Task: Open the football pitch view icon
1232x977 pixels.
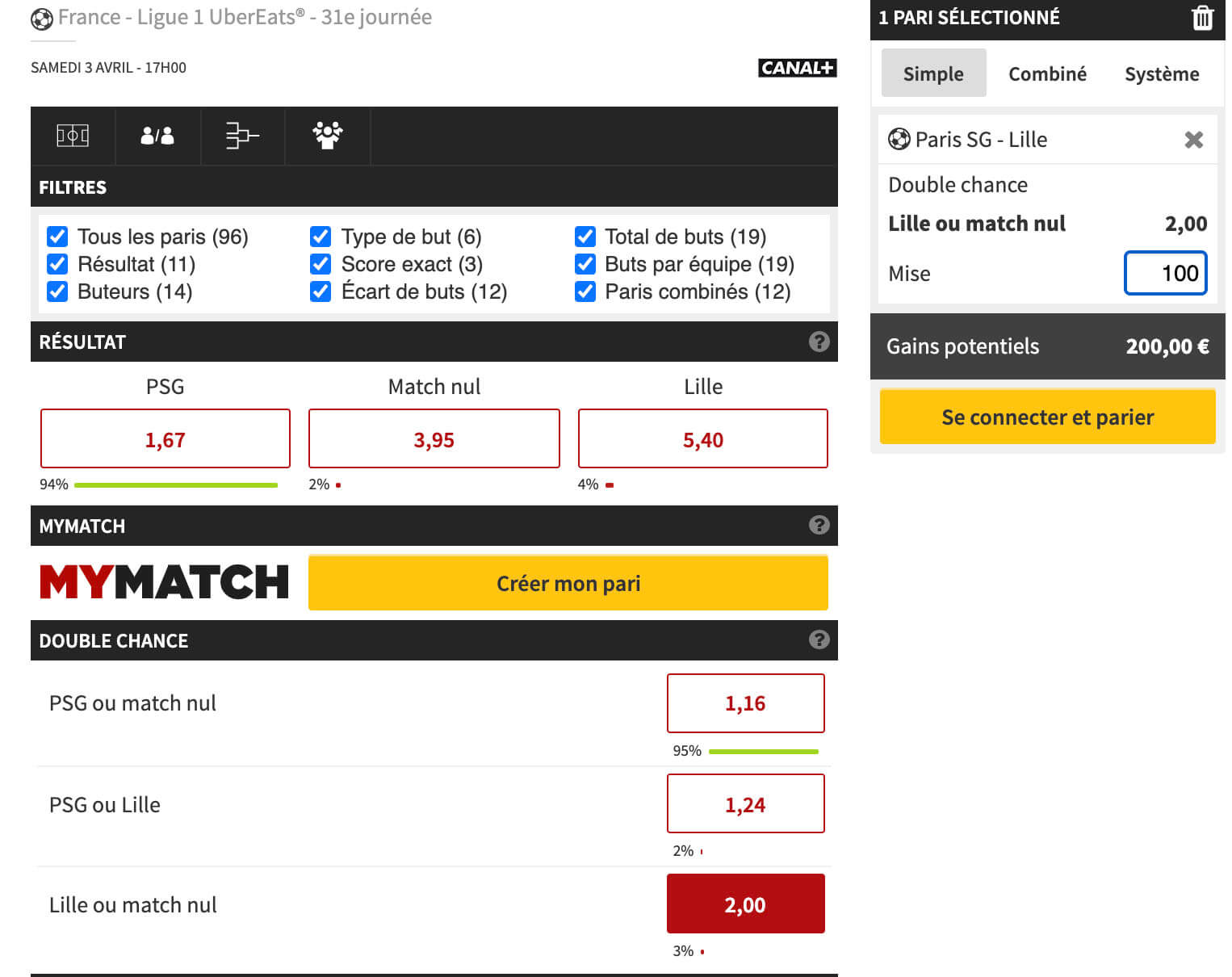Action: (73, 136)
